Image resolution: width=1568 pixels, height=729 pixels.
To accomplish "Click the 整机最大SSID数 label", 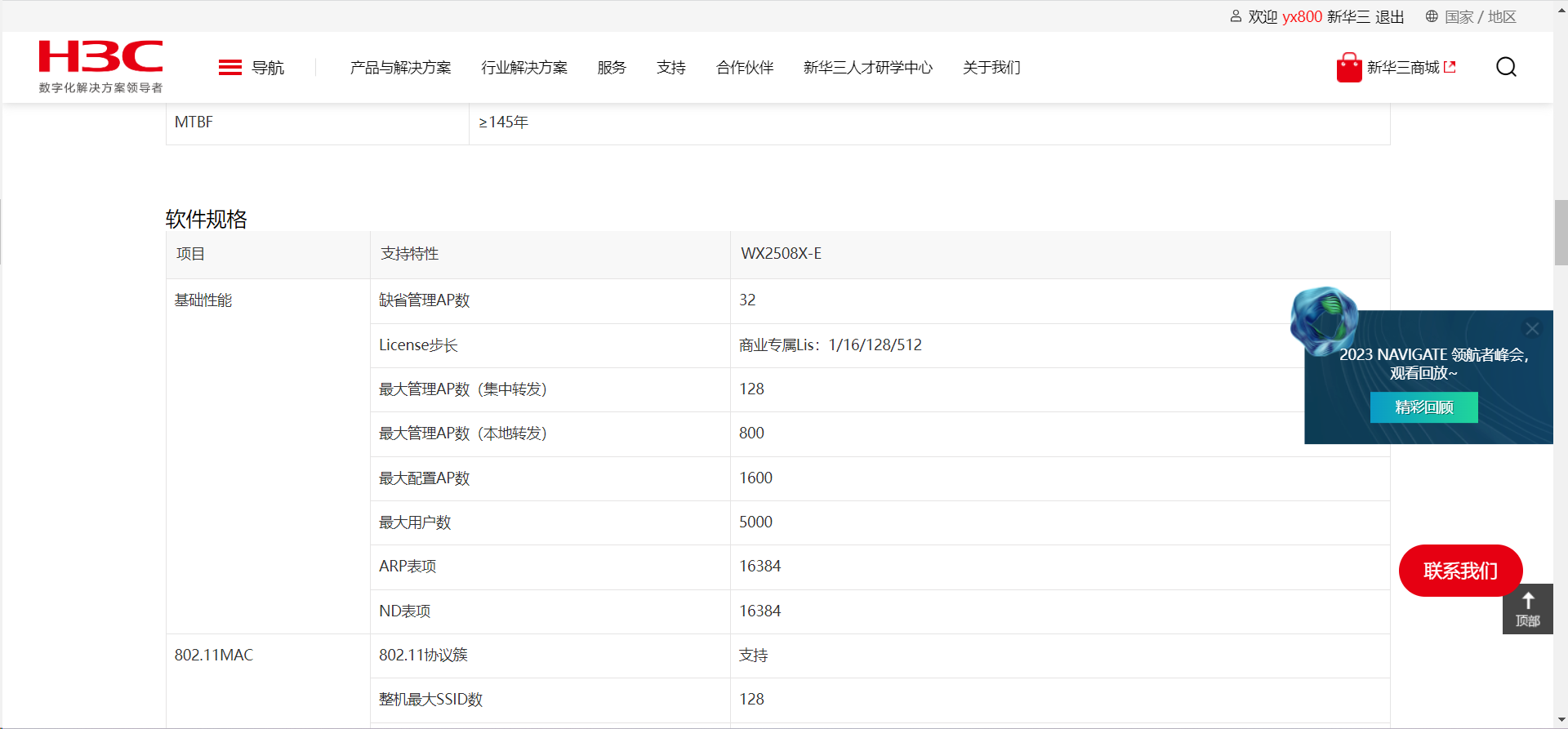I will pos(431,700).
